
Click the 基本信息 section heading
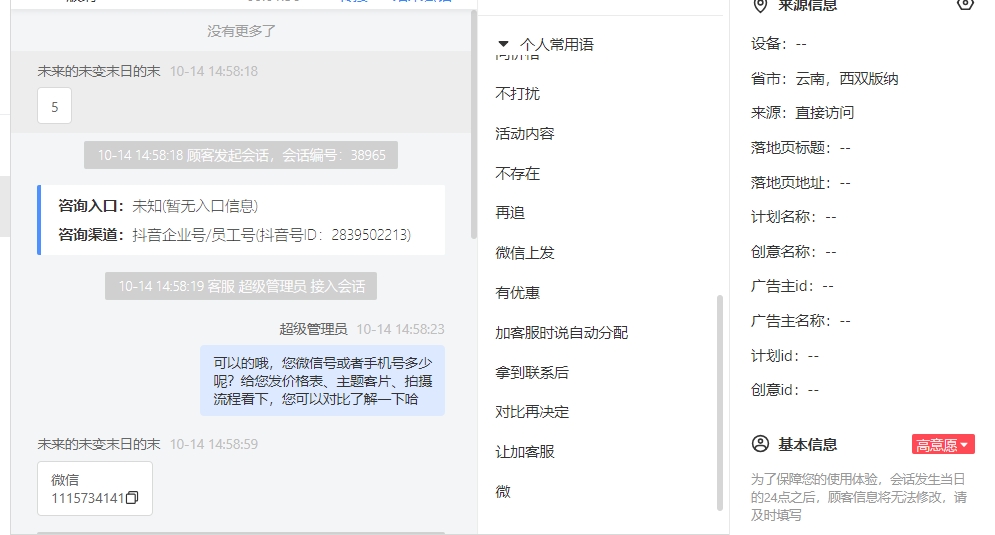[x=807, y=445]
